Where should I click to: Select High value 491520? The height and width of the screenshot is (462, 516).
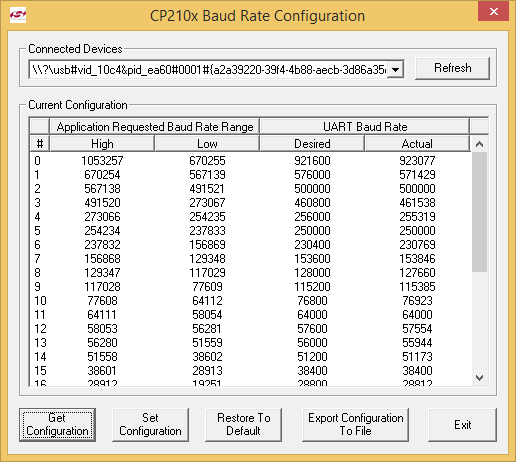pos(102,203)
